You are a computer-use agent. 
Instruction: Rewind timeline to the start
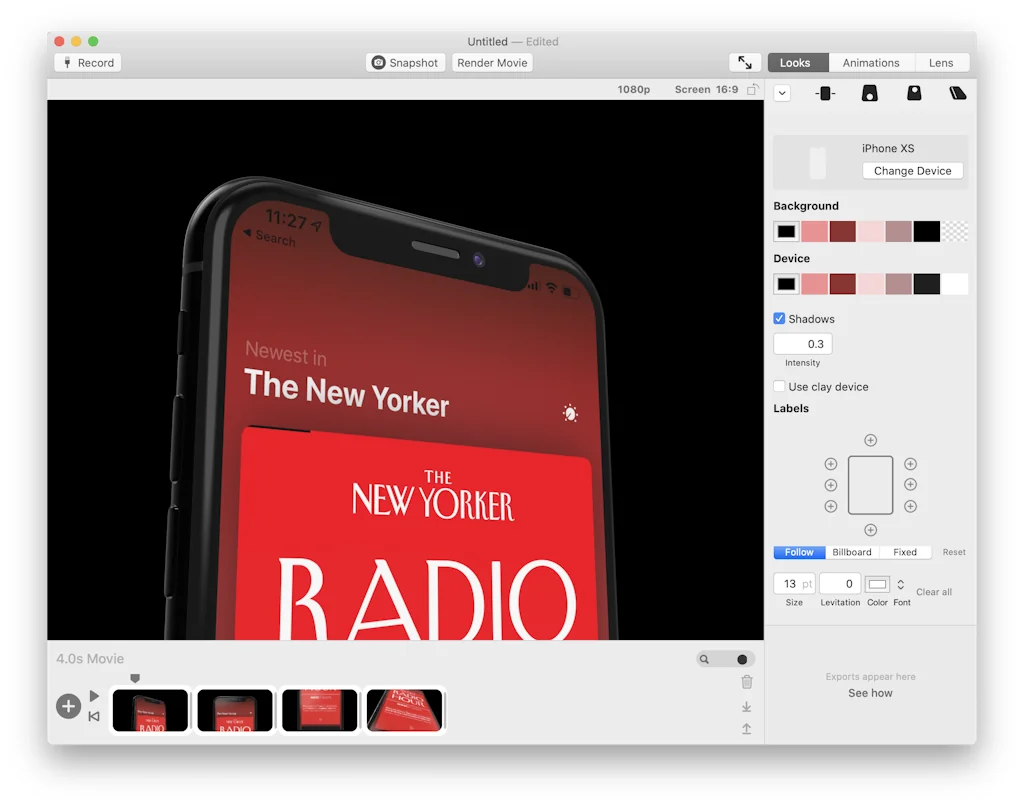(94, 716)
